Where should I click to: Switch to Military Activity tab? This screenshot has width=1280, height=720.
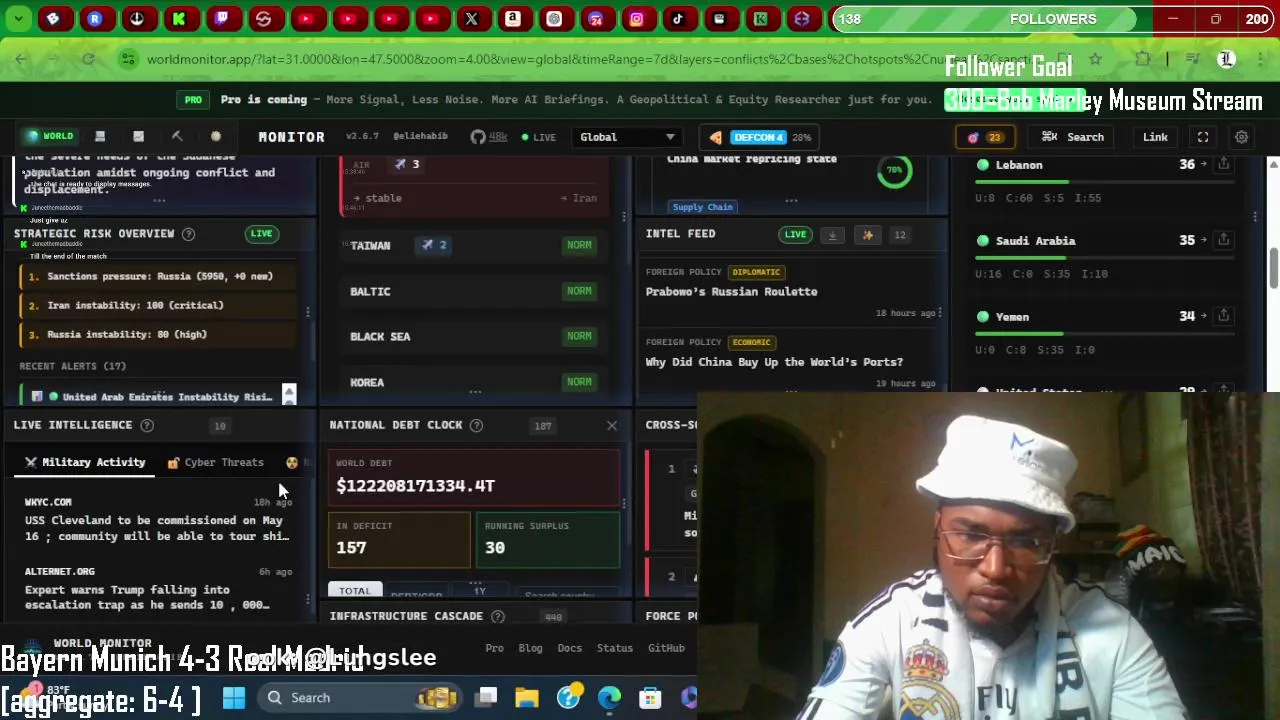pyautogui.click(x=85, y=462)
